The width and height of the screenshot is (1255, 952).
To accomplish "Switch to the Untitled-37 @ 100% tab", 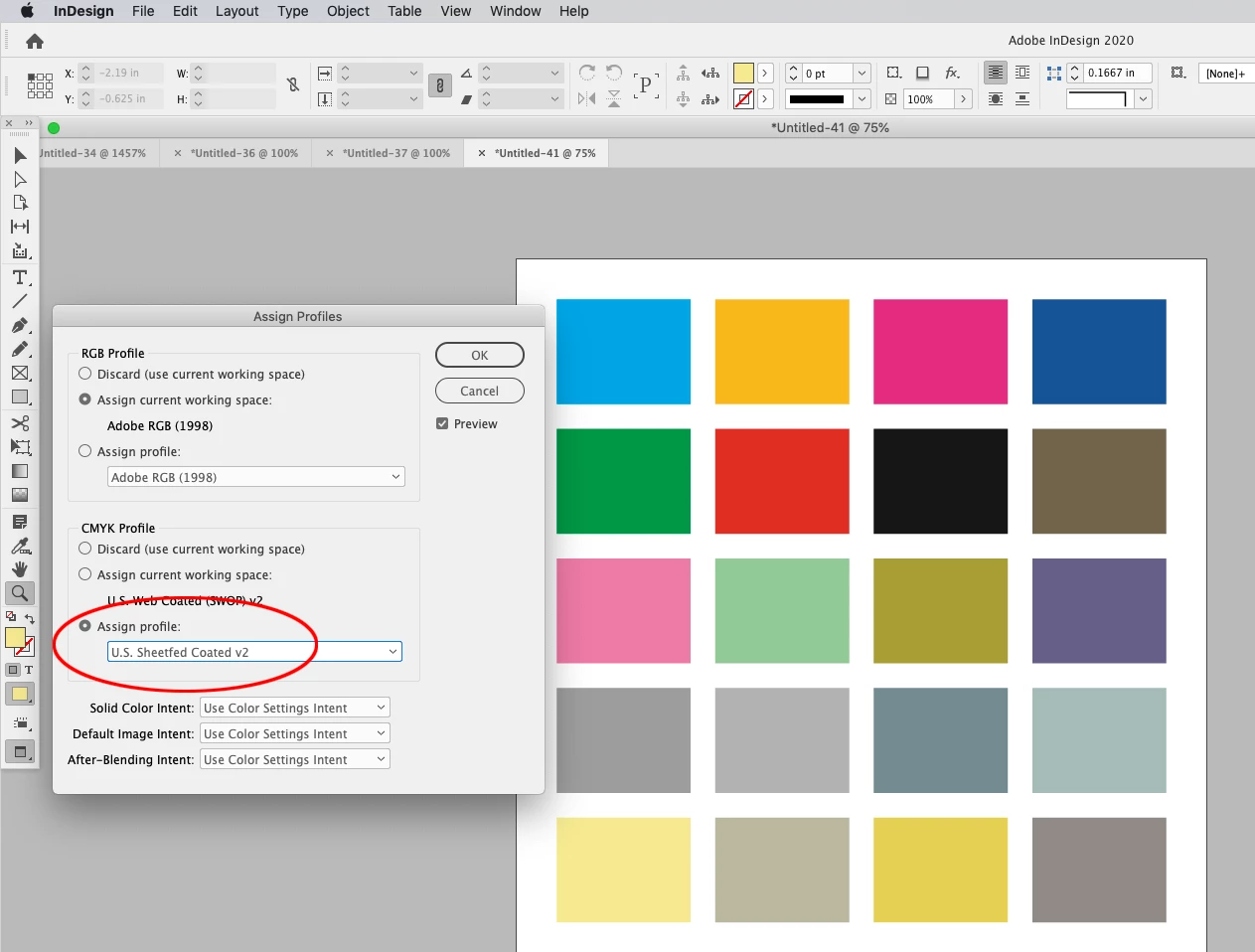I will (x=396, y=153).
